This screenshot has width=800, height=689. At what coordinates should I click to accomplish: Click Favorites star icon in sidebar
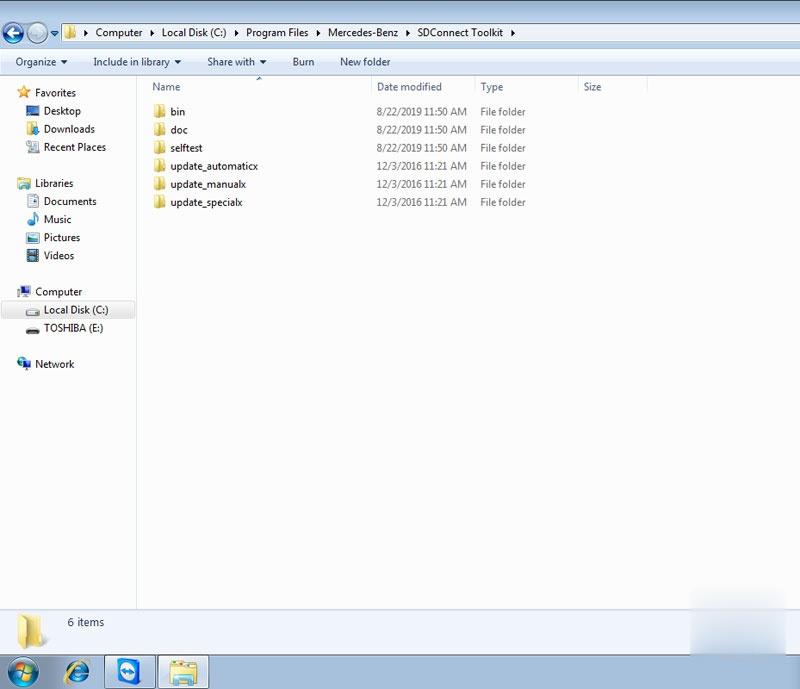click(x=24, y=92)
